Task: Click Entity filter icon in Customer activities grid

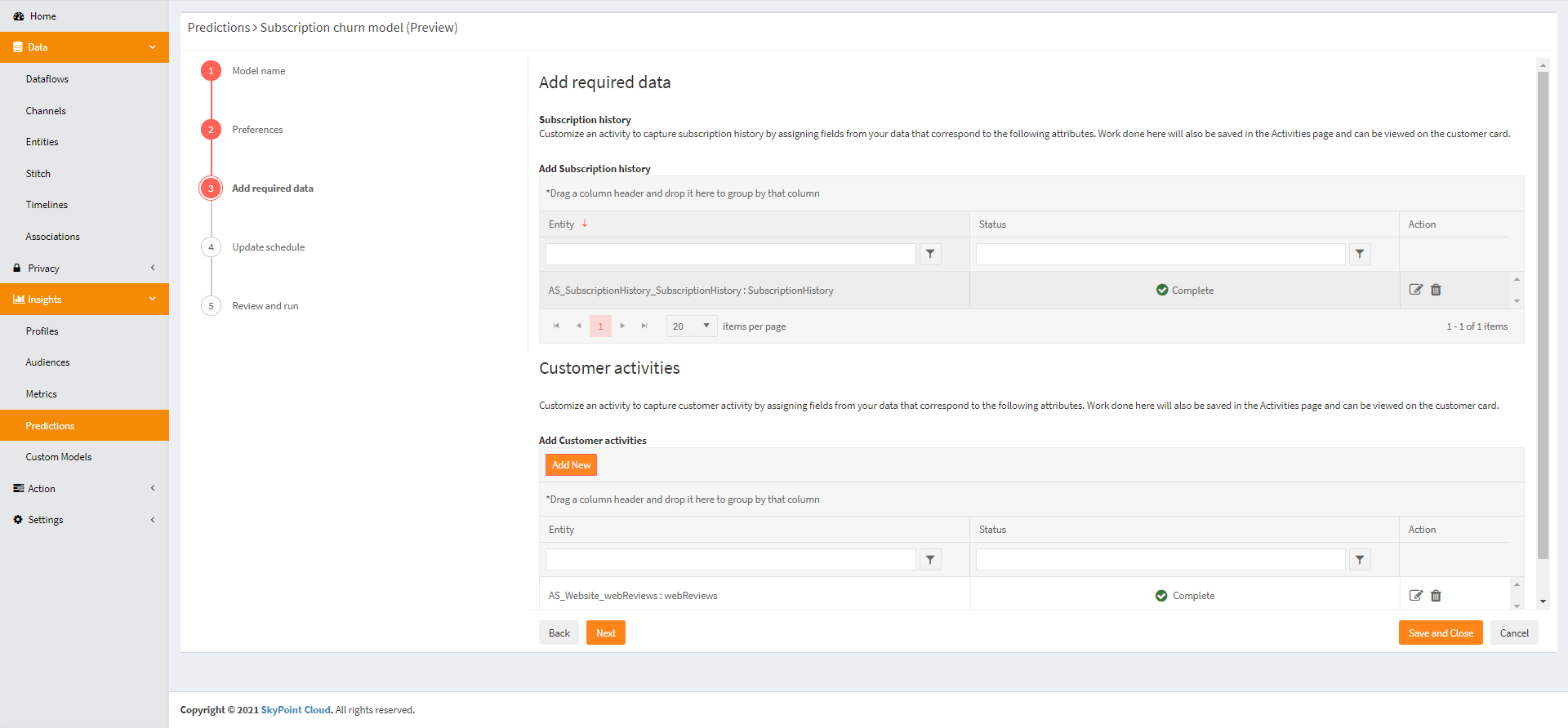Action: 930,560
